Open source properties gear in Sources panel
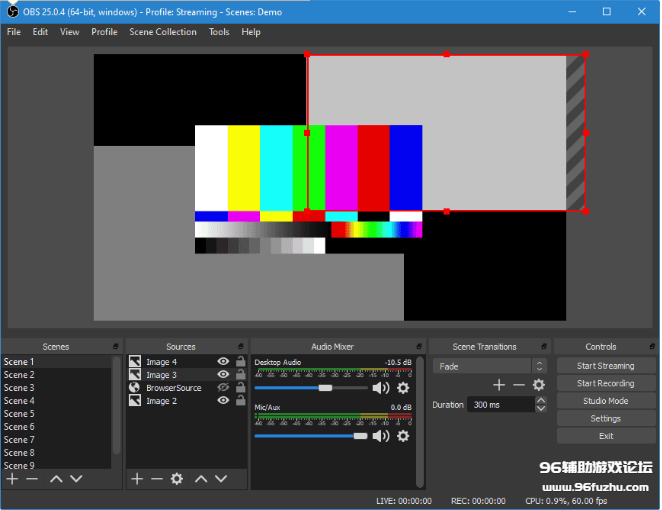The height and width of the screenshot is (510, 662). tap(177, 479)
